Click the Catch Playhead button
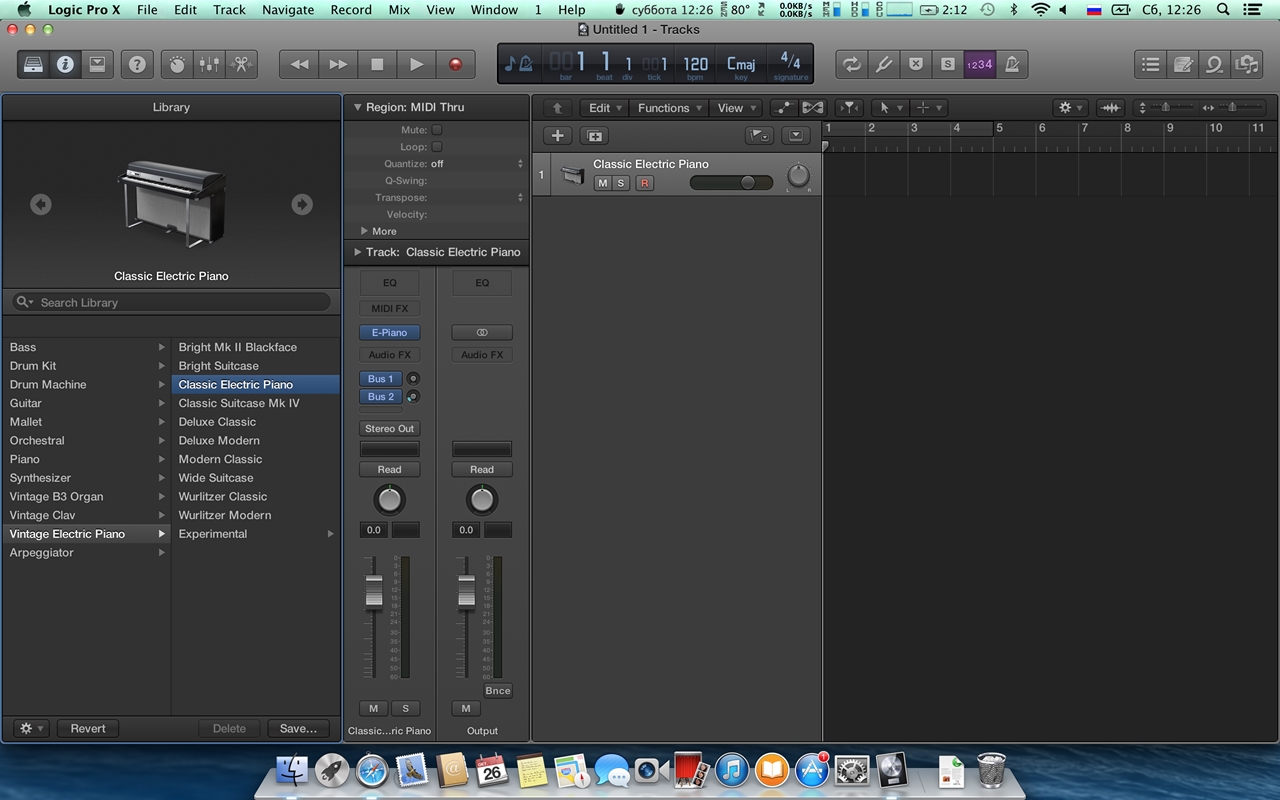This screenshot has height=800, width=1280. [x=849, y=108]
